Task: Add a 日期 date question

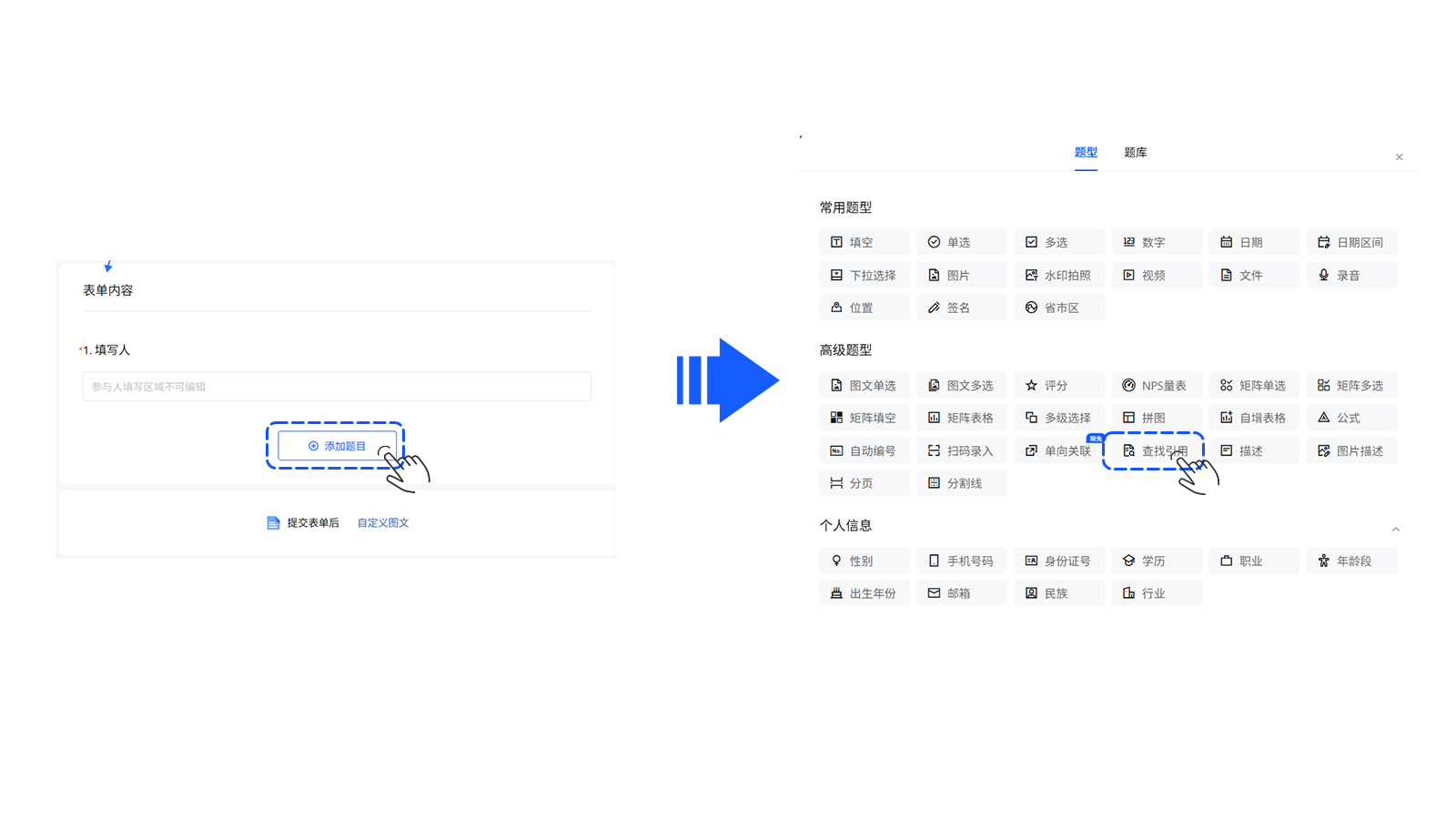Action: tap(1254, 241)
